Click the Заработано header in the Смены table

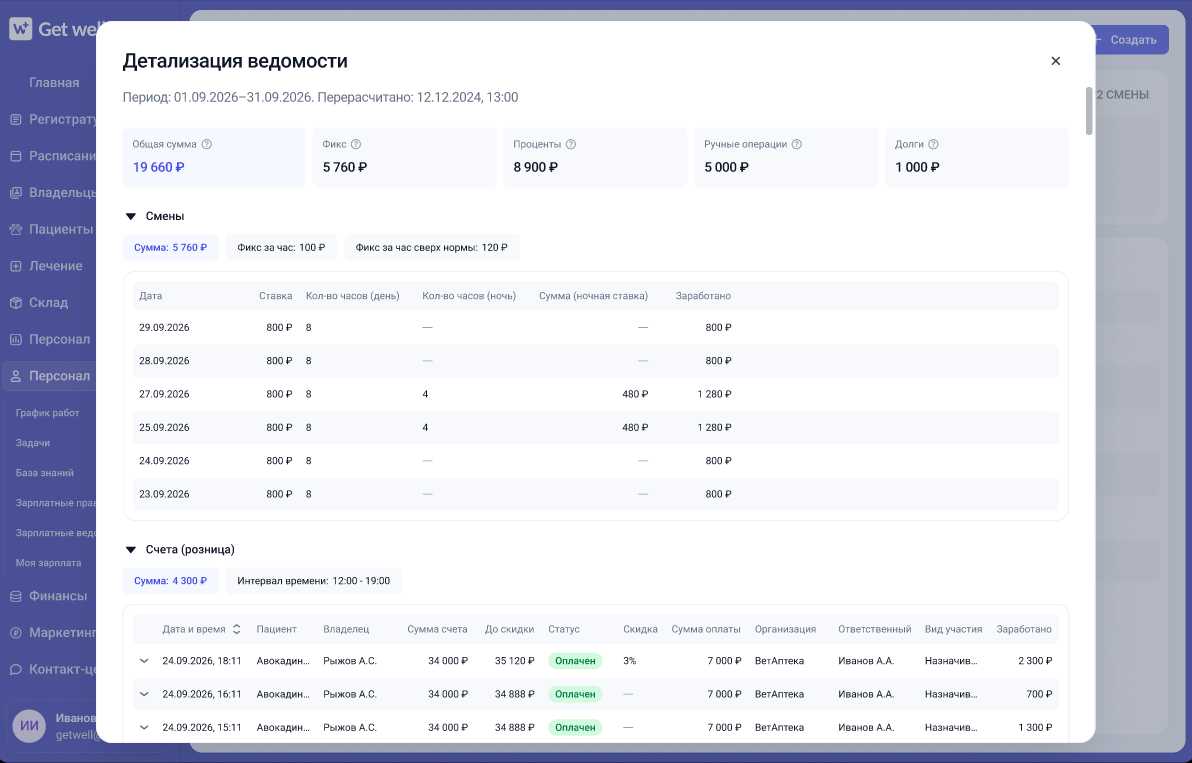[x=703, y=296]
